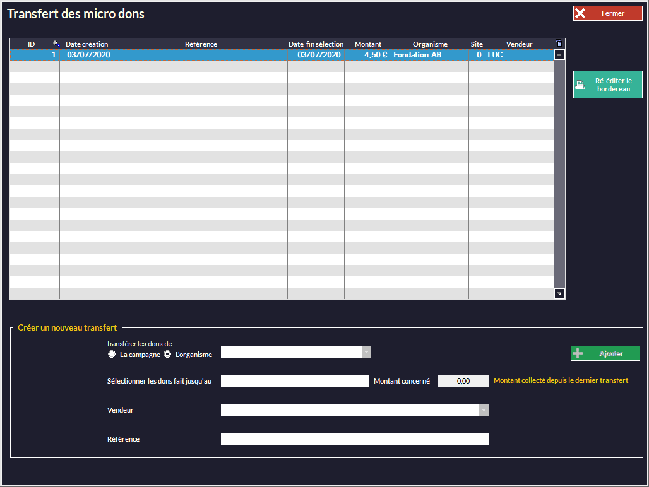Expand the Vendeur dropdown list
Screen dimensions: 649x487
pos(484,410)
